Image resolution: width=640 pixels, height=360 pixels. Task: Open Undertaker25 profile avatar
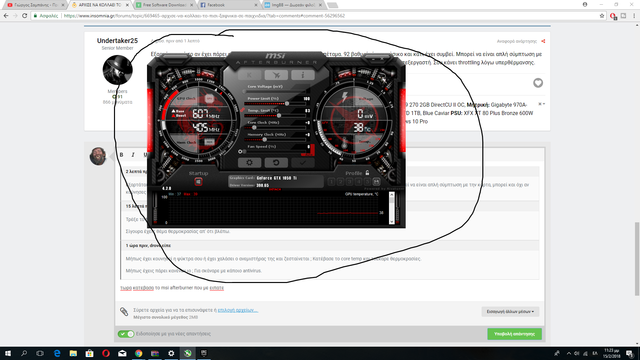click(x=118, y=70)
